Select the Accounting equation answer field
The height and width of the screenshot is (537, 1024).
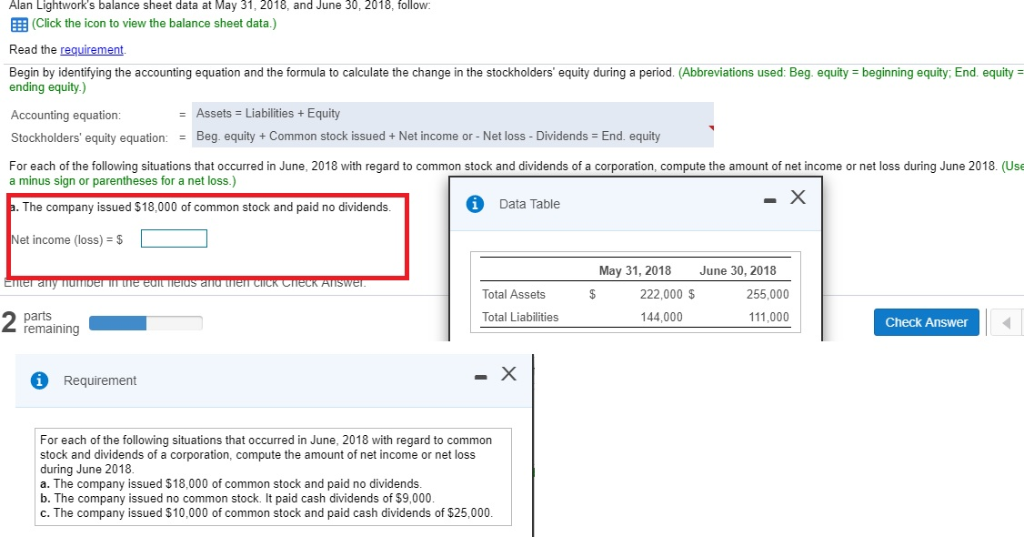pos(453,114)
